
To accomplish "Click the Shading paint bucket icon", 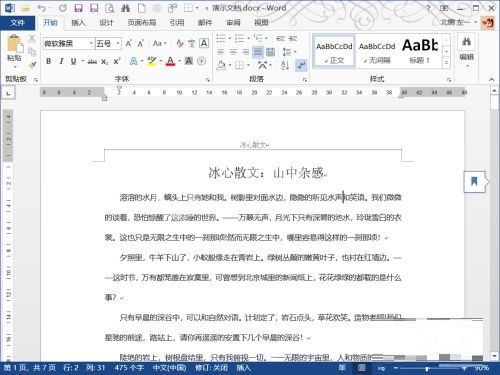I will point(221,65).
